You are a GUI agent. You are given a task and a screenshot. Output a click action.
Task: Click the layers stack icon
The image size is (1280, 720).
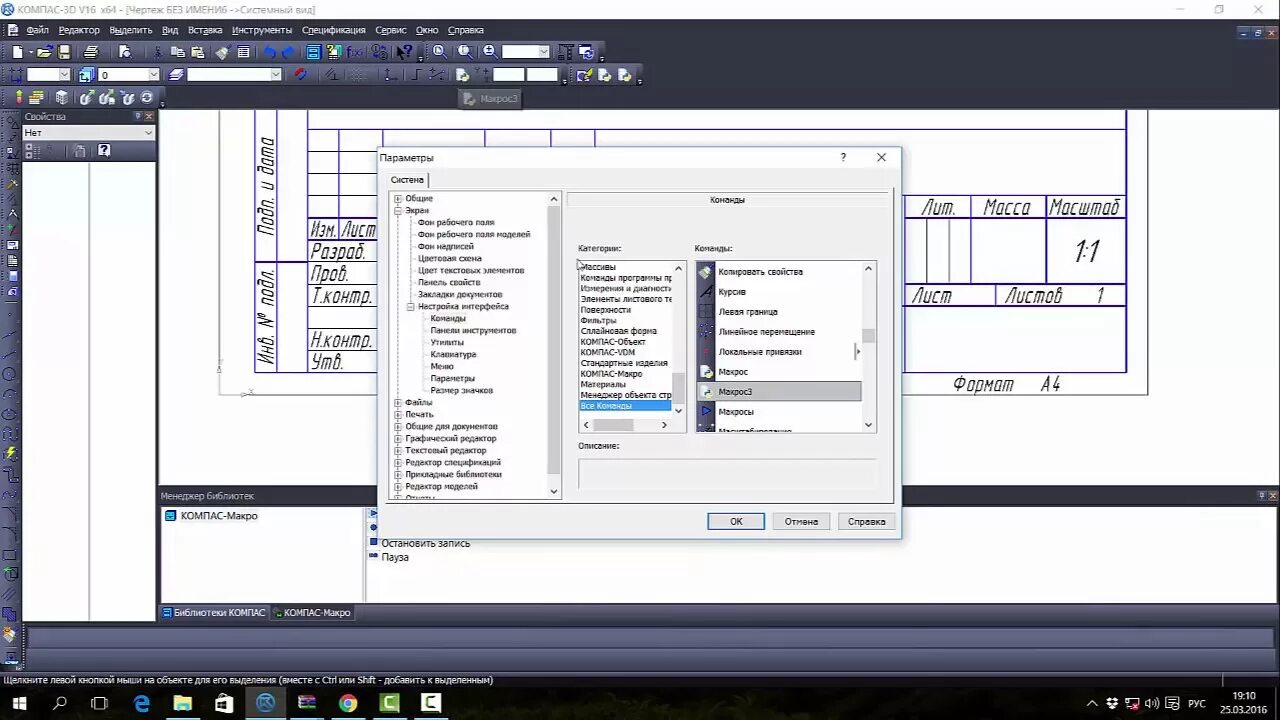(x=176, y=74)
